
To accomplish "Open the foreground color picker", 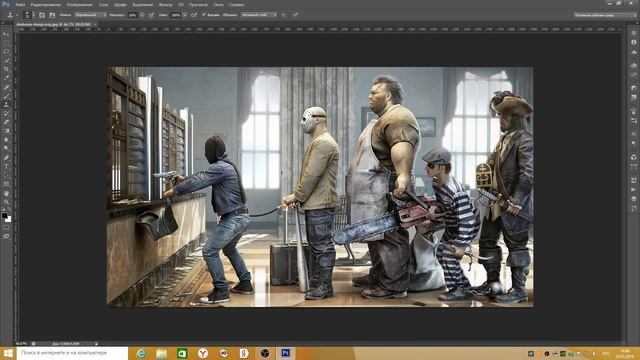I will (x=4, y=215).
